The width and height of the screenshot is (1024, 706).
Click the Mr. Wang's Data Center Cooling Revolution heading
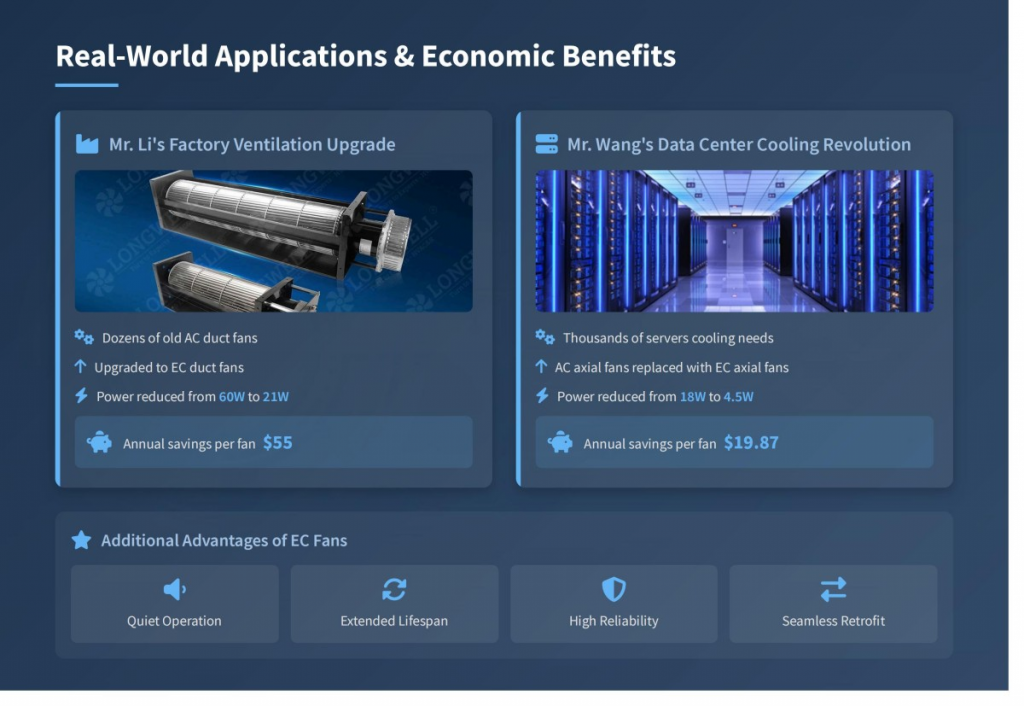point(738,144)
